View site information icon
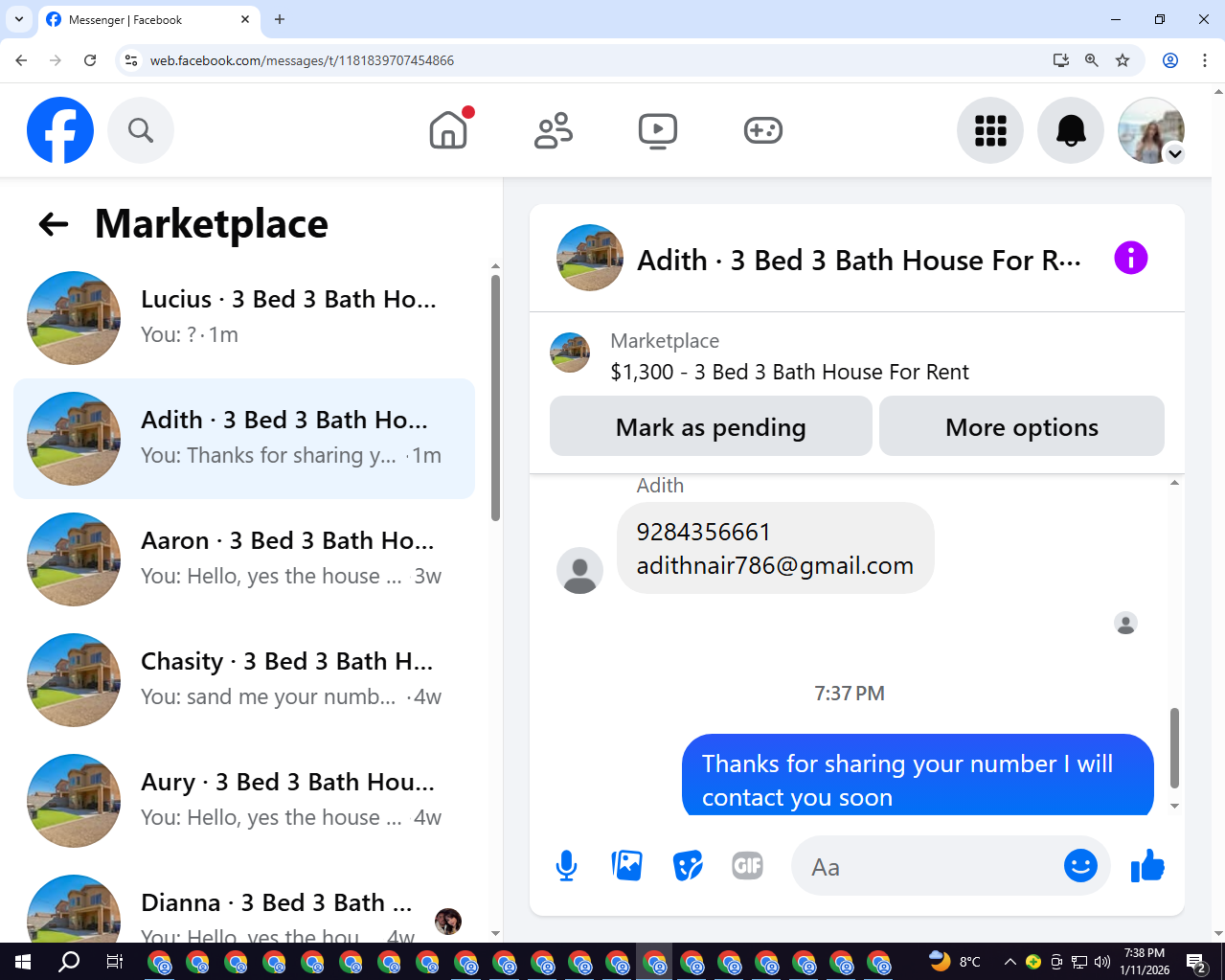Viewport: 1225px width, 980px height. 131,60
